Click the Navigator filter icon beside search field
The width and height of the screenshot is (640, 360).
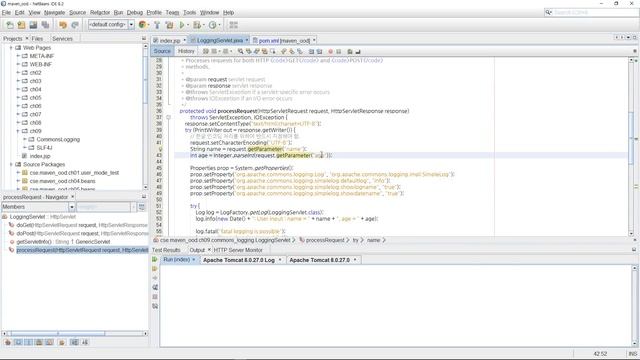[142, 207]
